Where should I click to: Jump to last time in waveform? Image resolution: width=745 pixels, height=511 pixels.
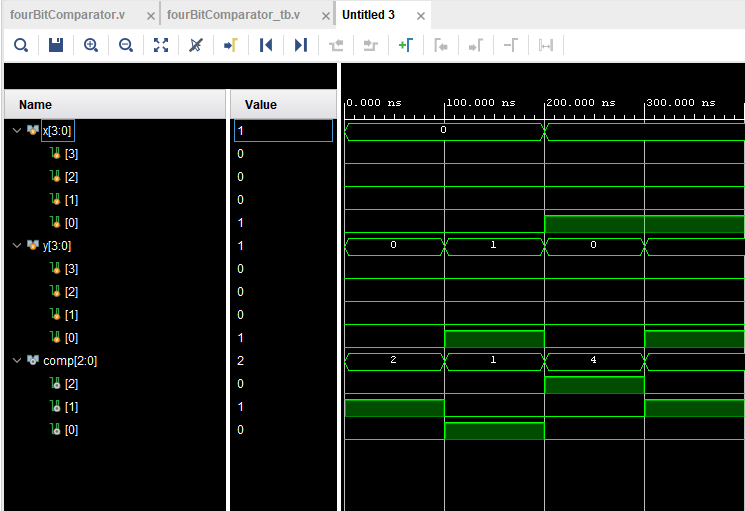click(x=301, y=45)
